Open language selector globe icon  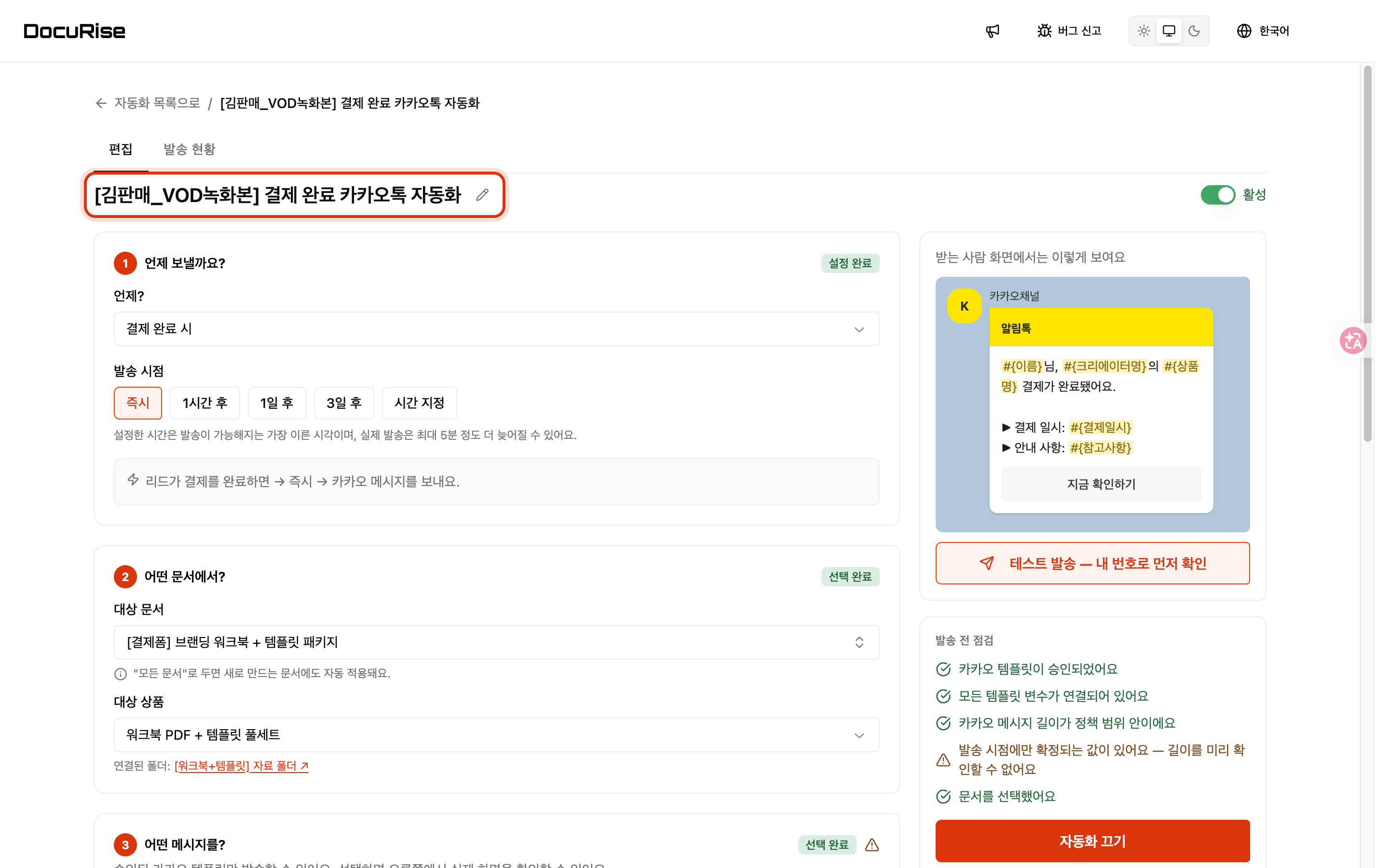(1244, 31)
